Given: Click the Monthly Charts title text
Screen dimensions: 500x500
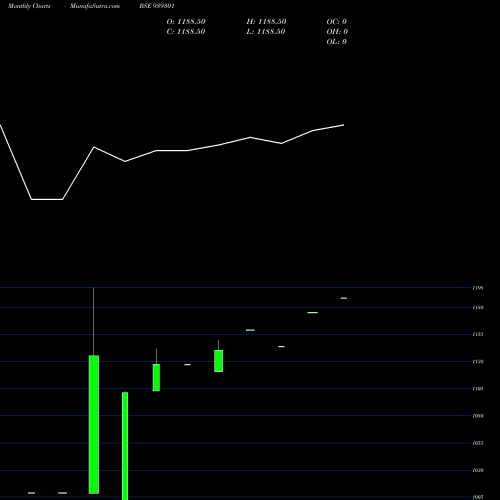Looking at the screenshot, I should 29,6.
